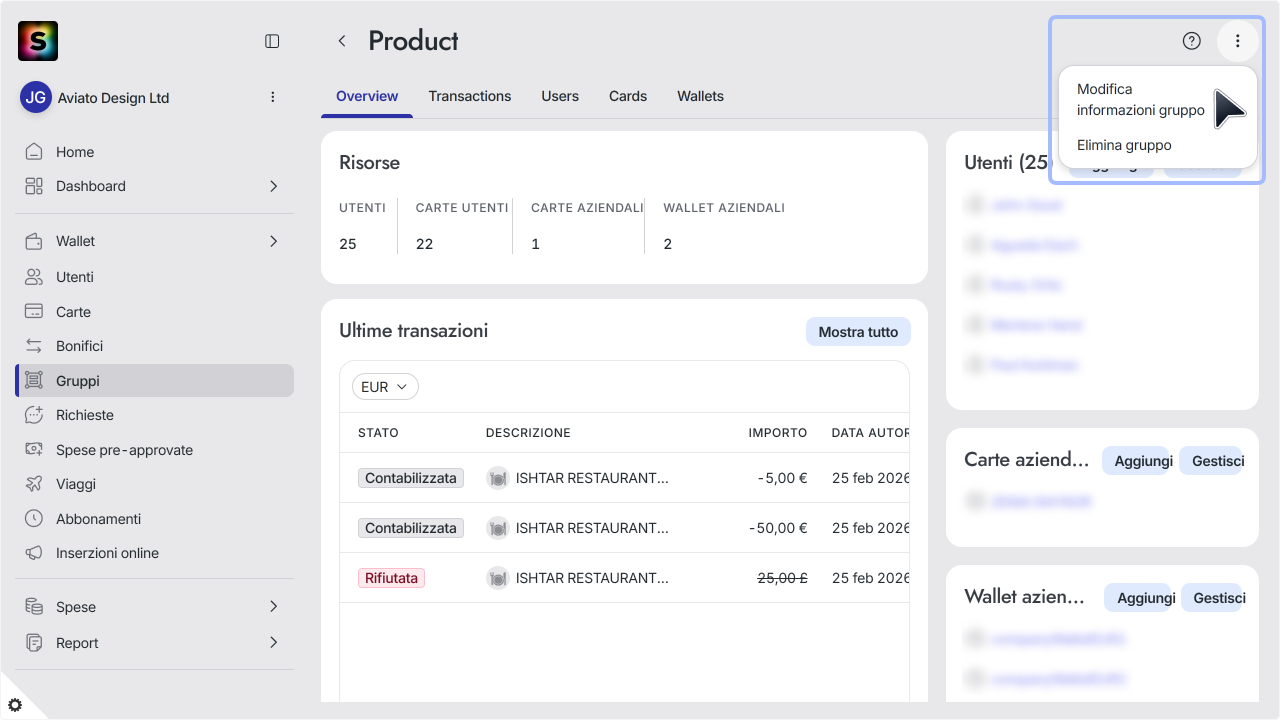Choose Elimina gruppo from the menu
Viewport: 1280px width, 720px height.
point(1124,145)
